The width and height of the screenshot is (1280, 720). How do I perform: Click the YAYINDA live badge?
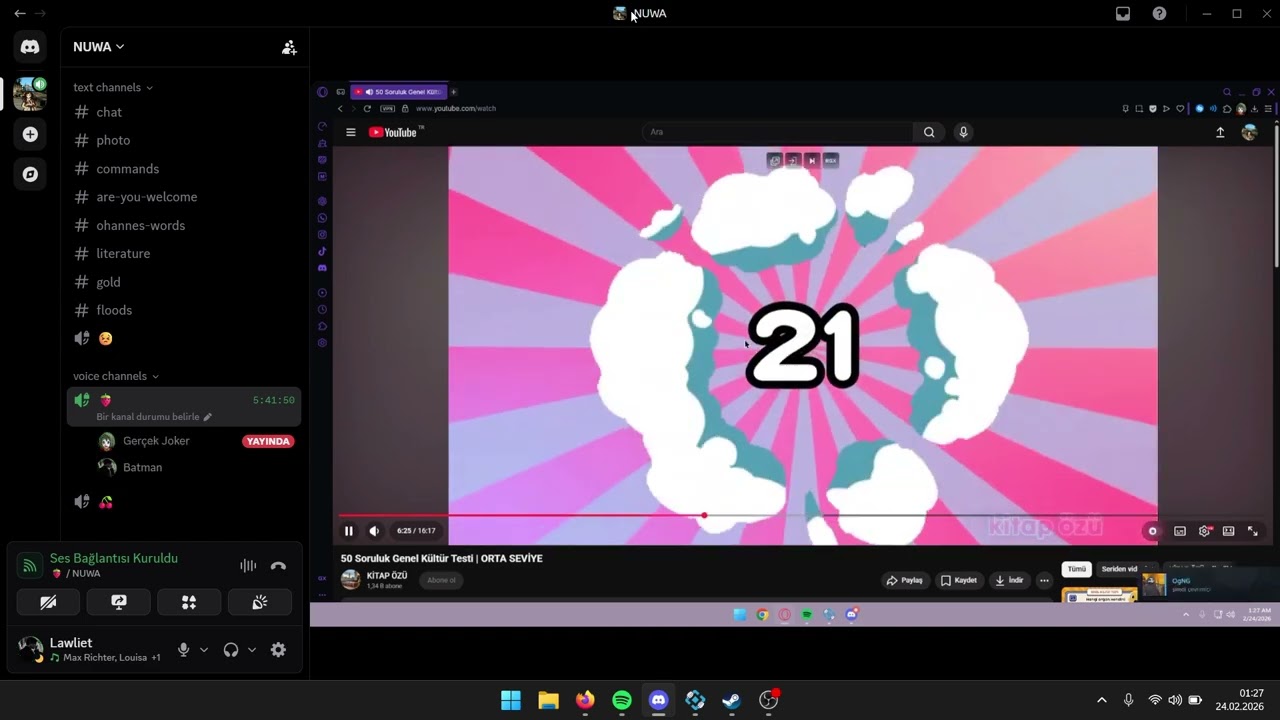pyautogui.click(x=268, y=441)
